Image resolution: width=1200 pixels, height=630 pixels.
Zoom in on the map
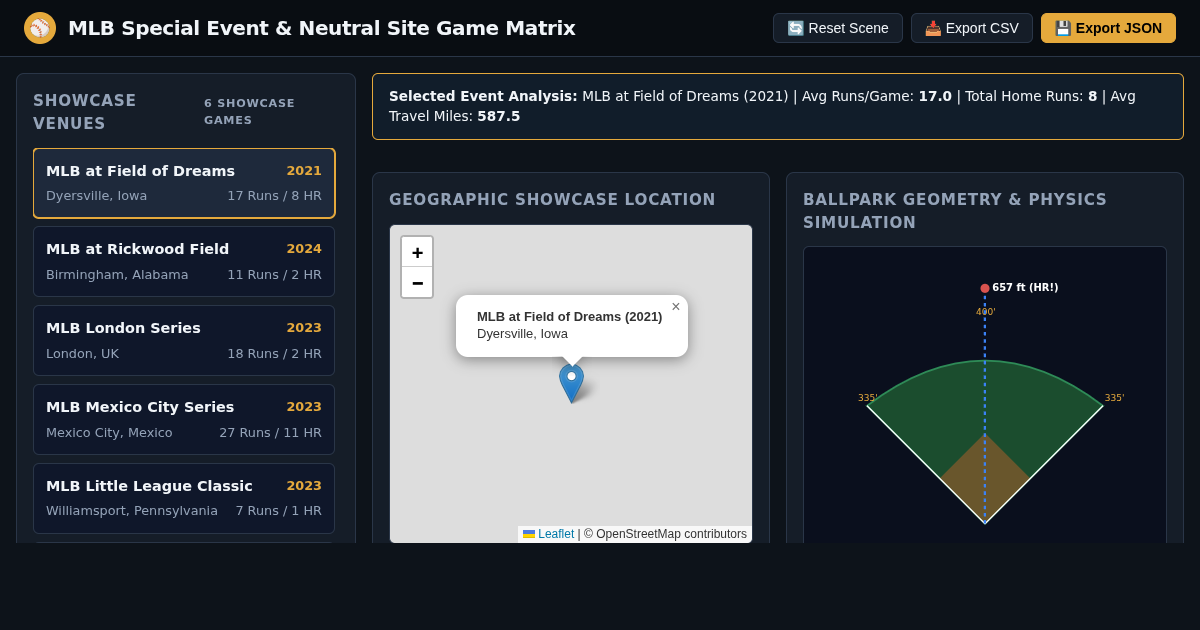tap(417, 252)
